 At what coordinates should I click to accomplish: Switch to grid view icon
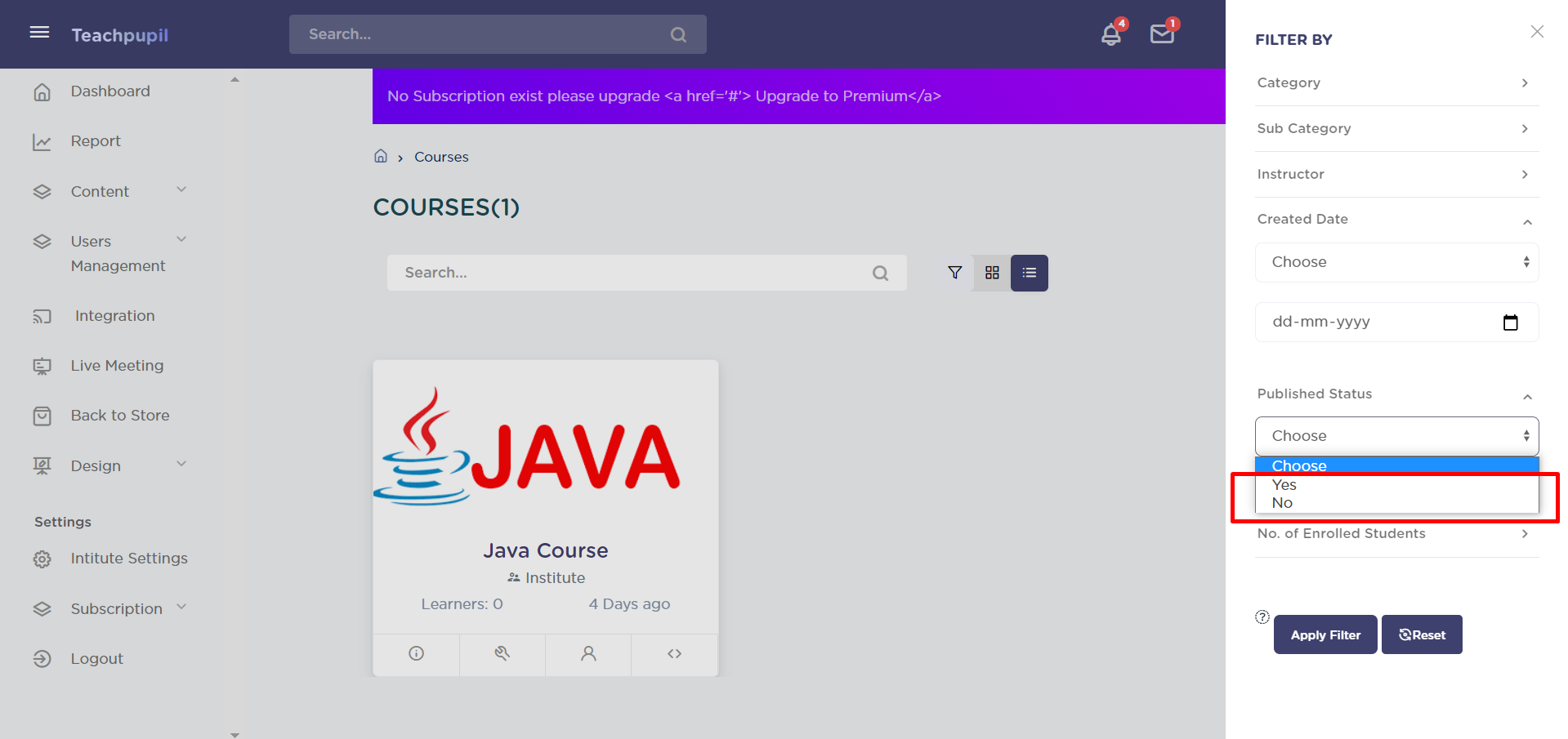click(x=992, y=273)
